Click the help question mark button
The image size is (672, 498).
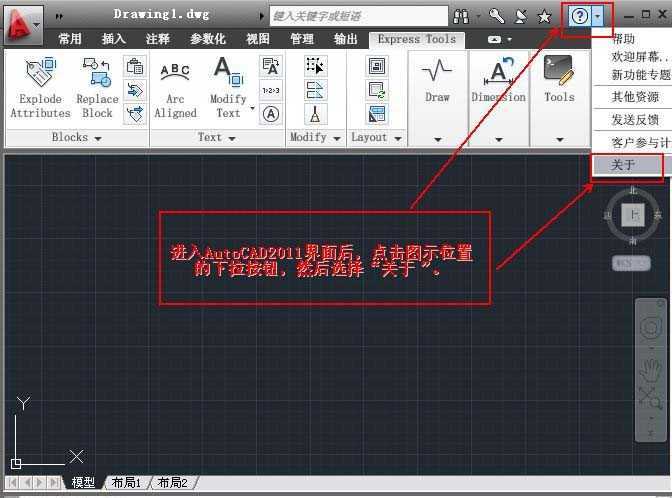click(579, 16)
